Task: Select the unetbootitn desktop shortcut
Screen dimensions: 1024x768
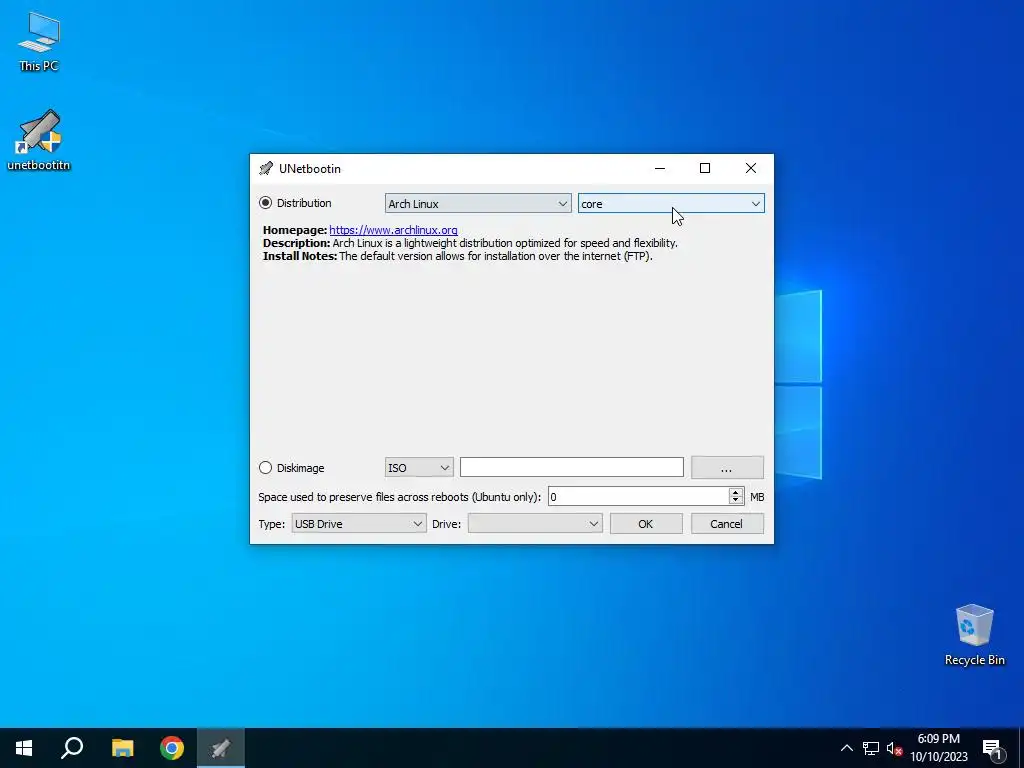Action: coord(39,140)
